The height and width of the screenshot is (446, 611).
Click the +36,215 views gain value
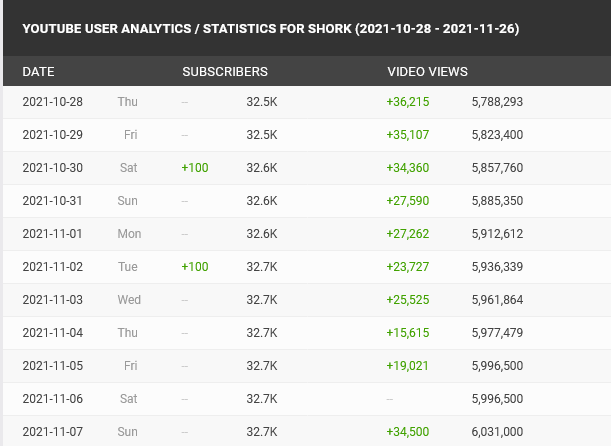click(407, 102)
